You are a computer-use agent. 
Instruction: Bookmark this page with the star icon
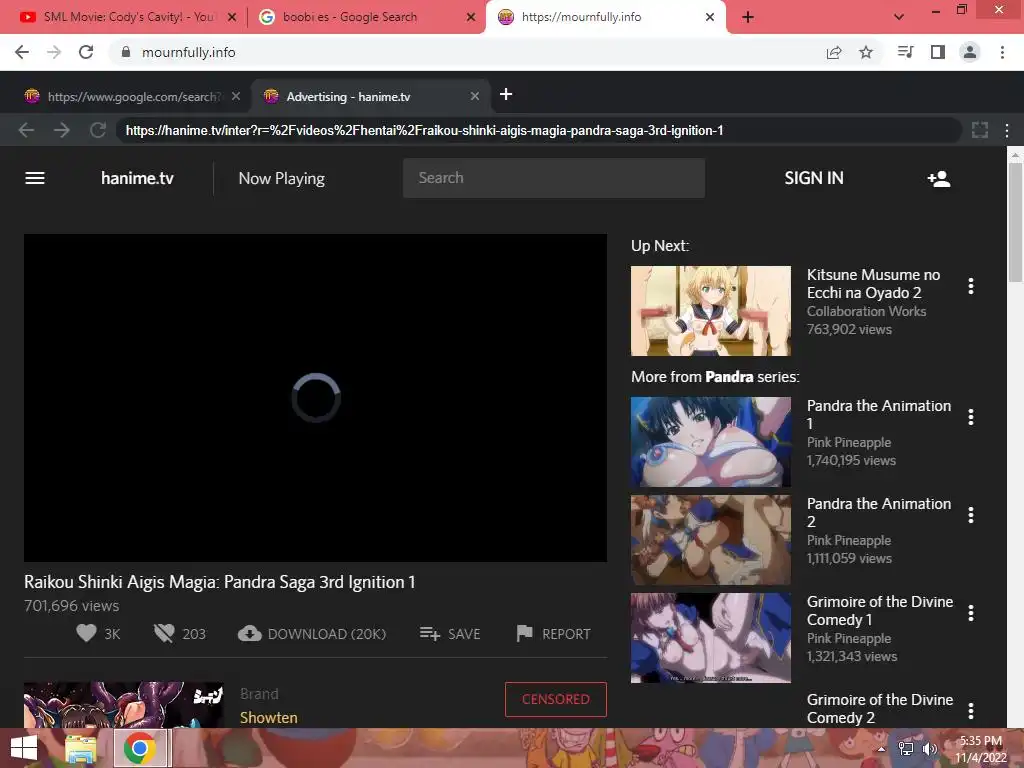866,52
